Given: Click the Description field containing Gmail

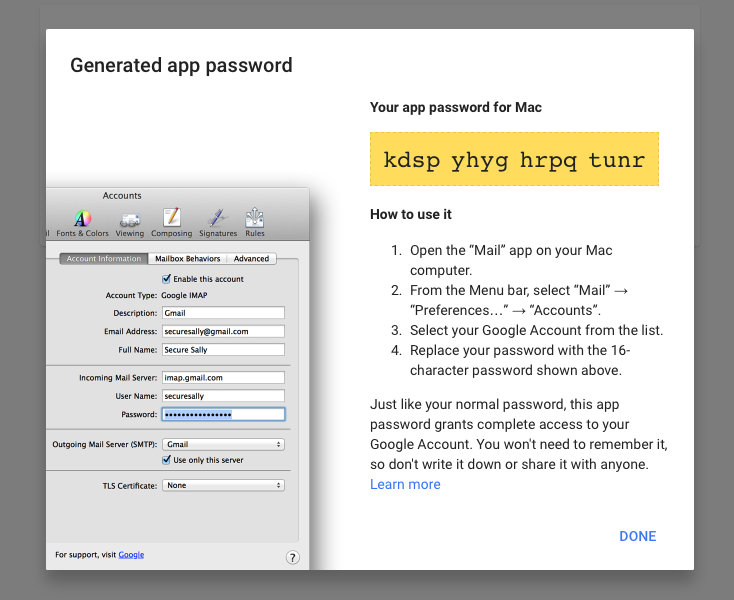Looking at the screenshot, I should click(x=223, y=313).
